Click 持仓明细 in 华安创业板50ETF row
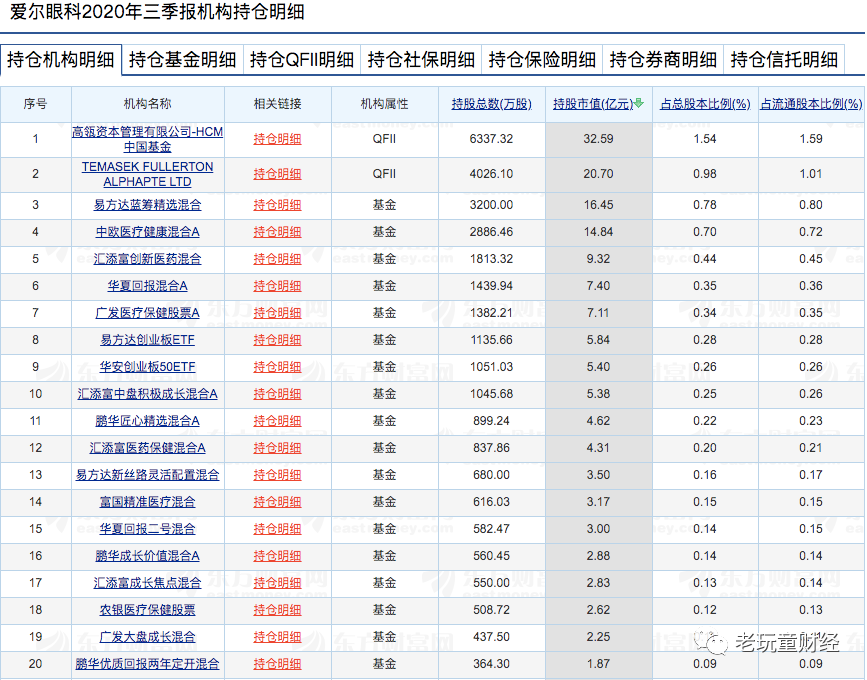867x680 pixels. tap(278, 367)
